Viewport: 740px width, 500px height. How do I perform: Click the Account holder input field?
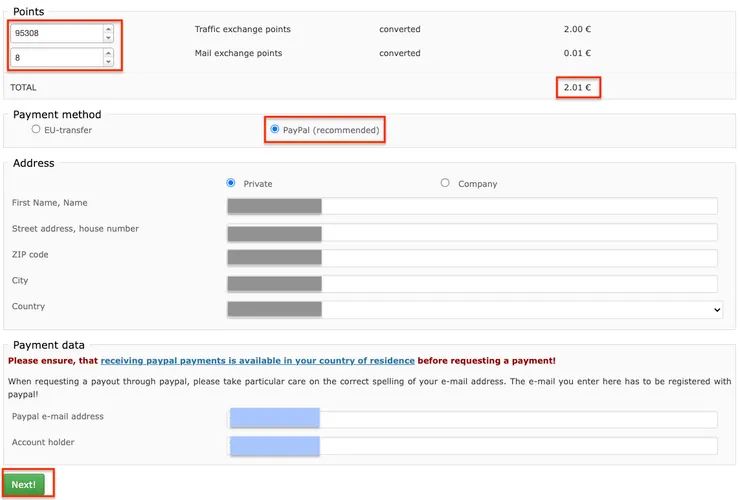coord(472,446)
